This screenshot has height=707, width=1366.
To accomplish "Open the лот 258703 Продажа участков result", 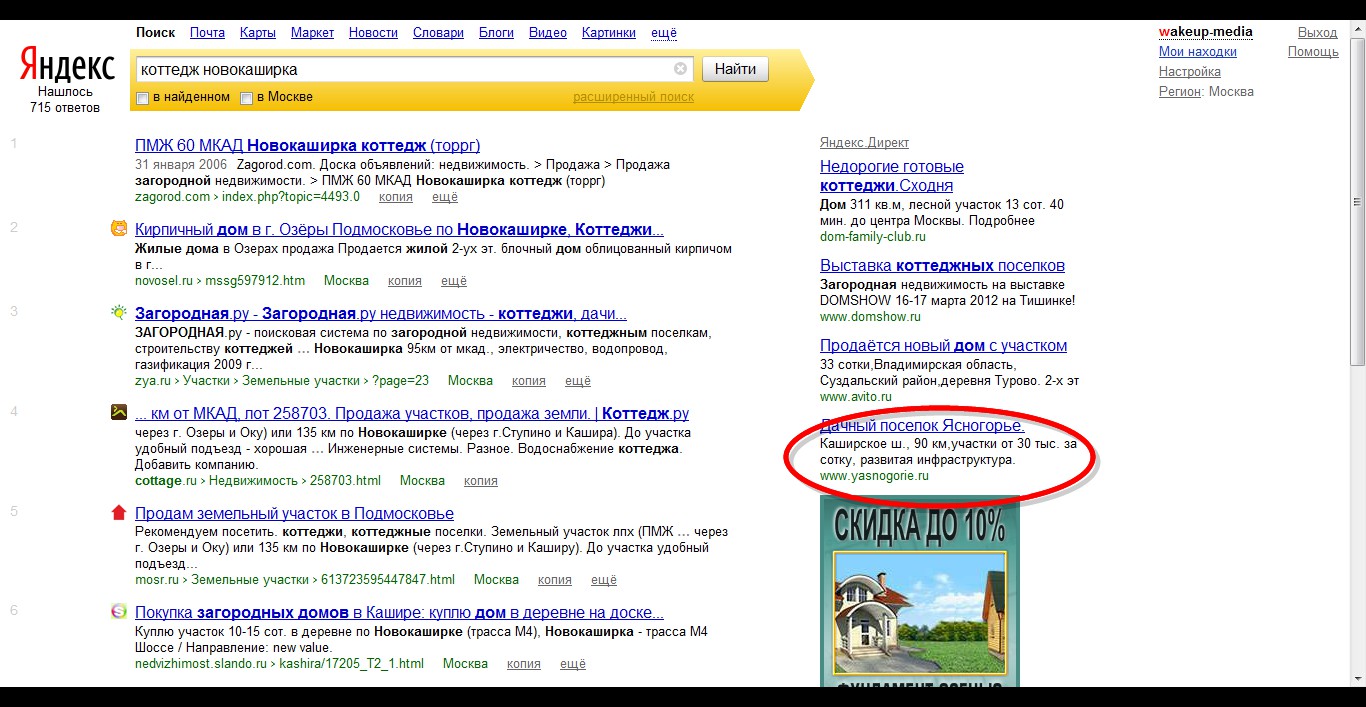I will 412,413.
